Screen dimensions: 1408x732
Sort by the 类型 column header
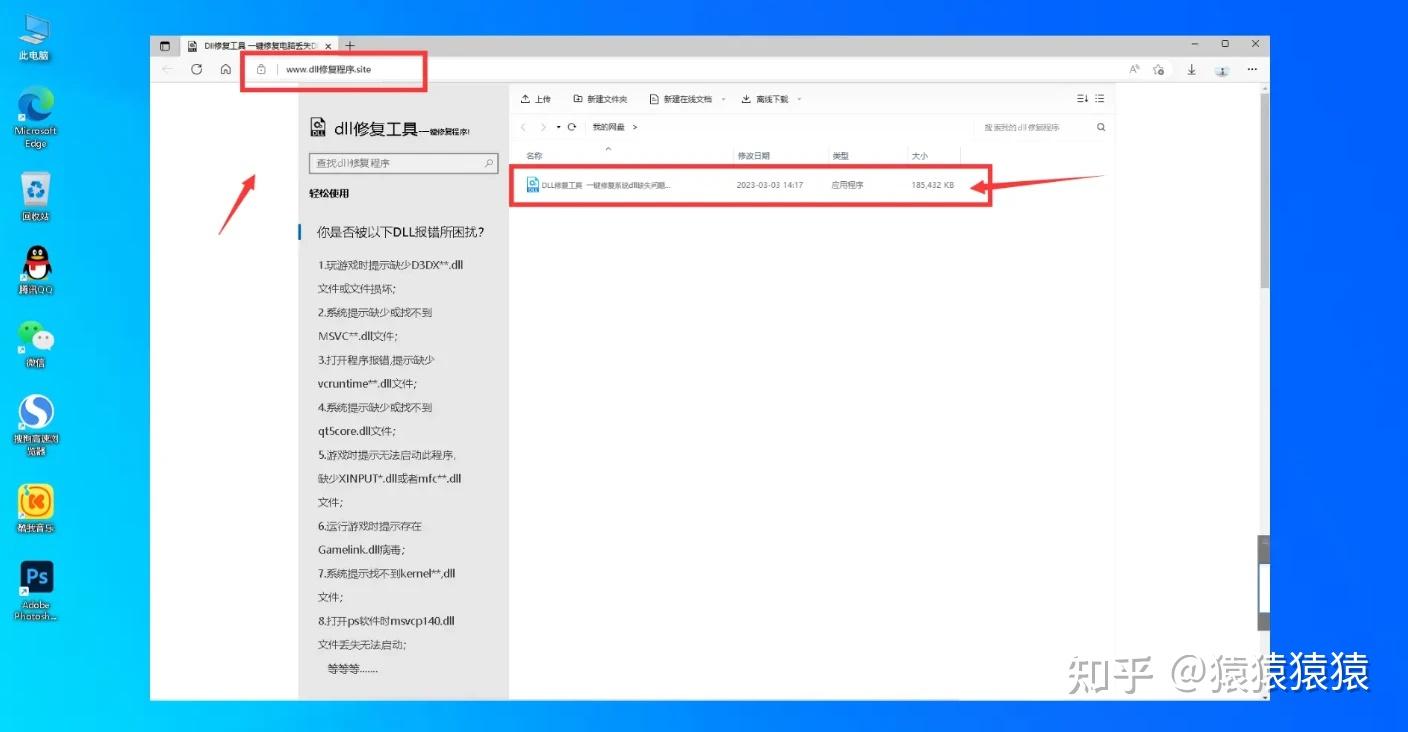click(x=840, y=156)
